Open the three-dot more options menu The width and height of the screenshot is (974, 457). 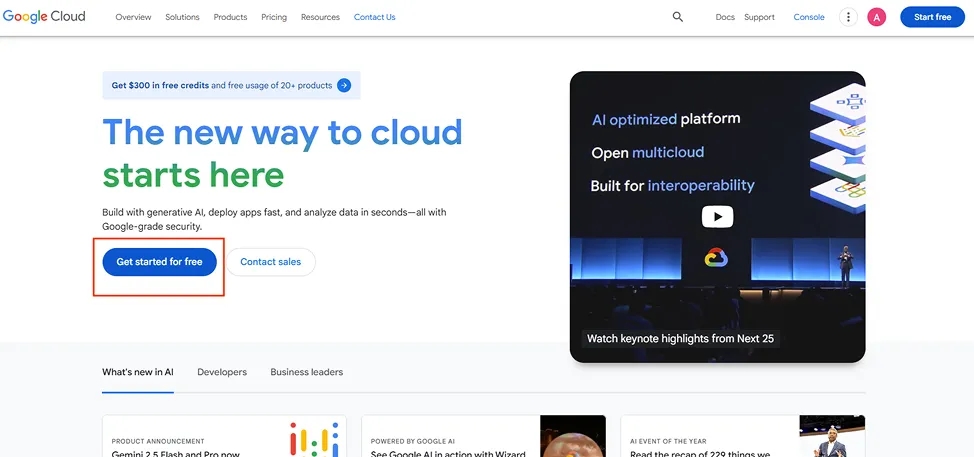[848, 17]
